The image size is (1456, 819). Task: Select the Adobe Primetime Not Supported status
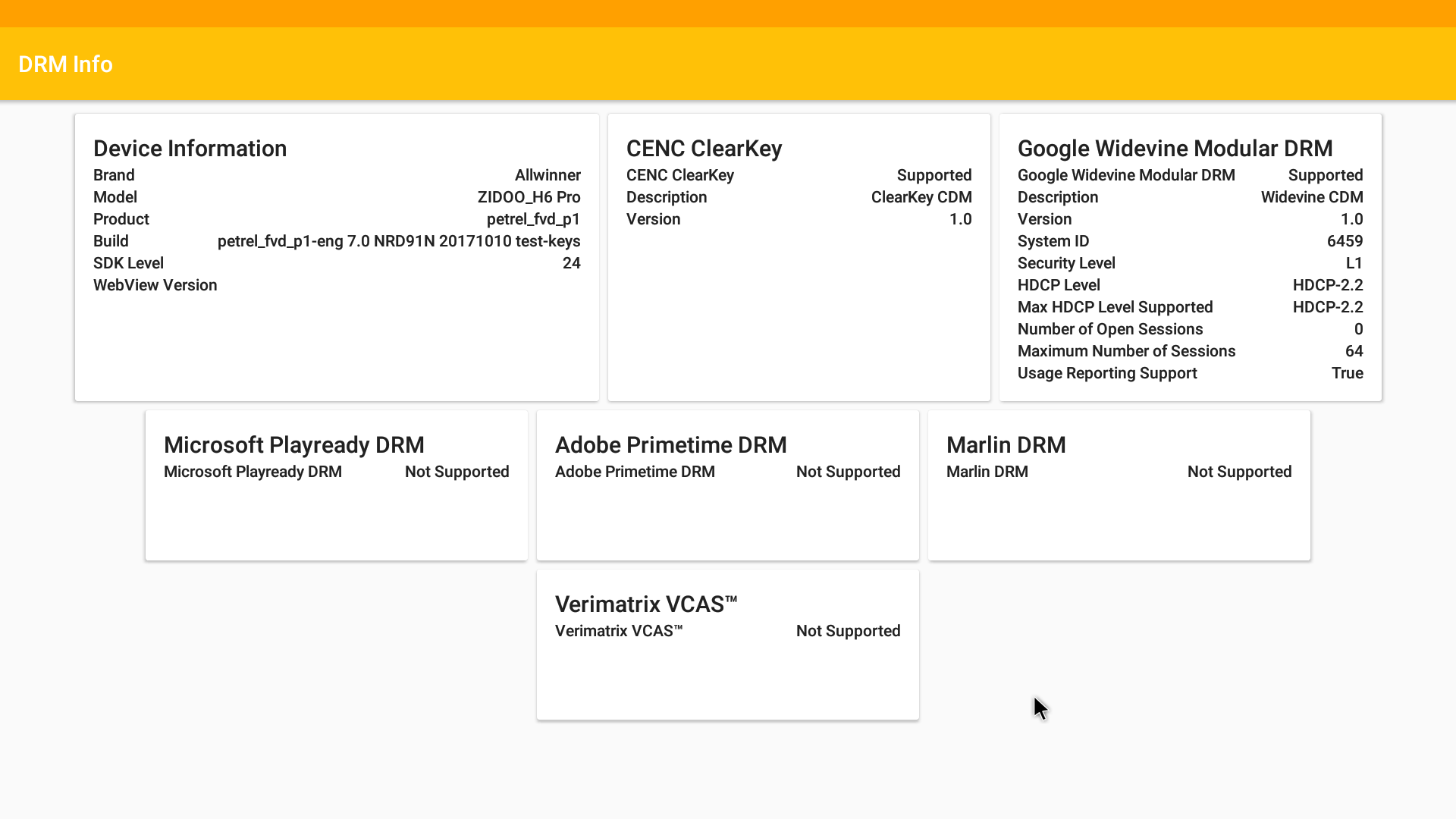click(849, 472)
